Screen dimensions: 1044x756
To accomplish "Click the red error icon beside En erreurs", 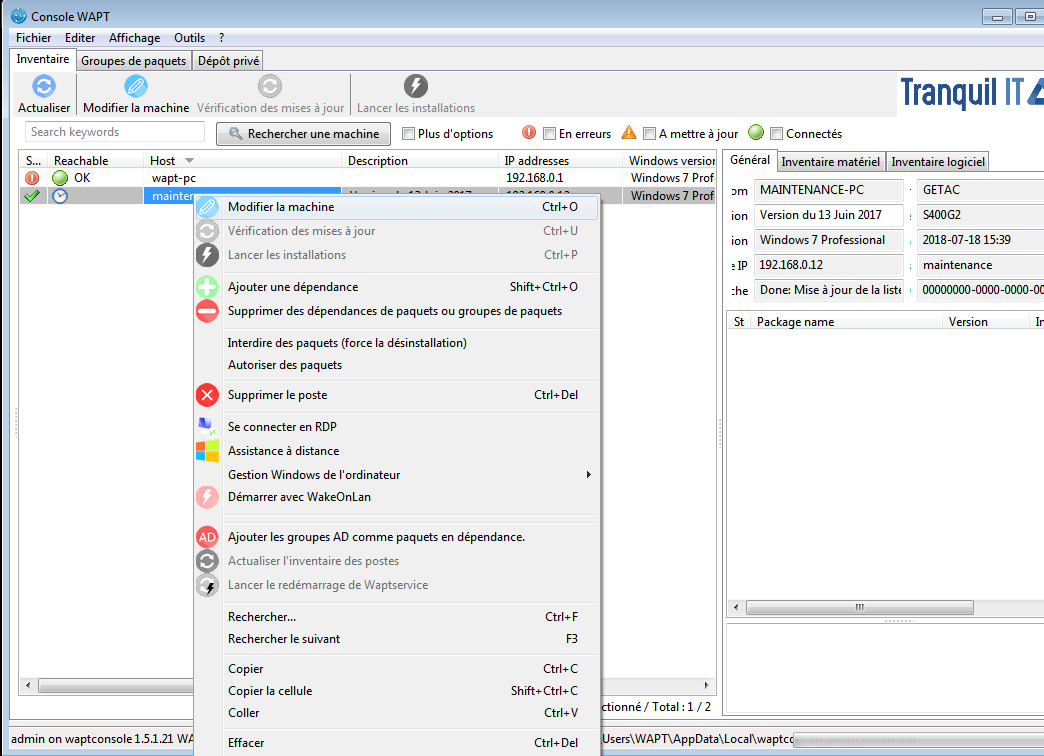I will click(x=529, y=133).
